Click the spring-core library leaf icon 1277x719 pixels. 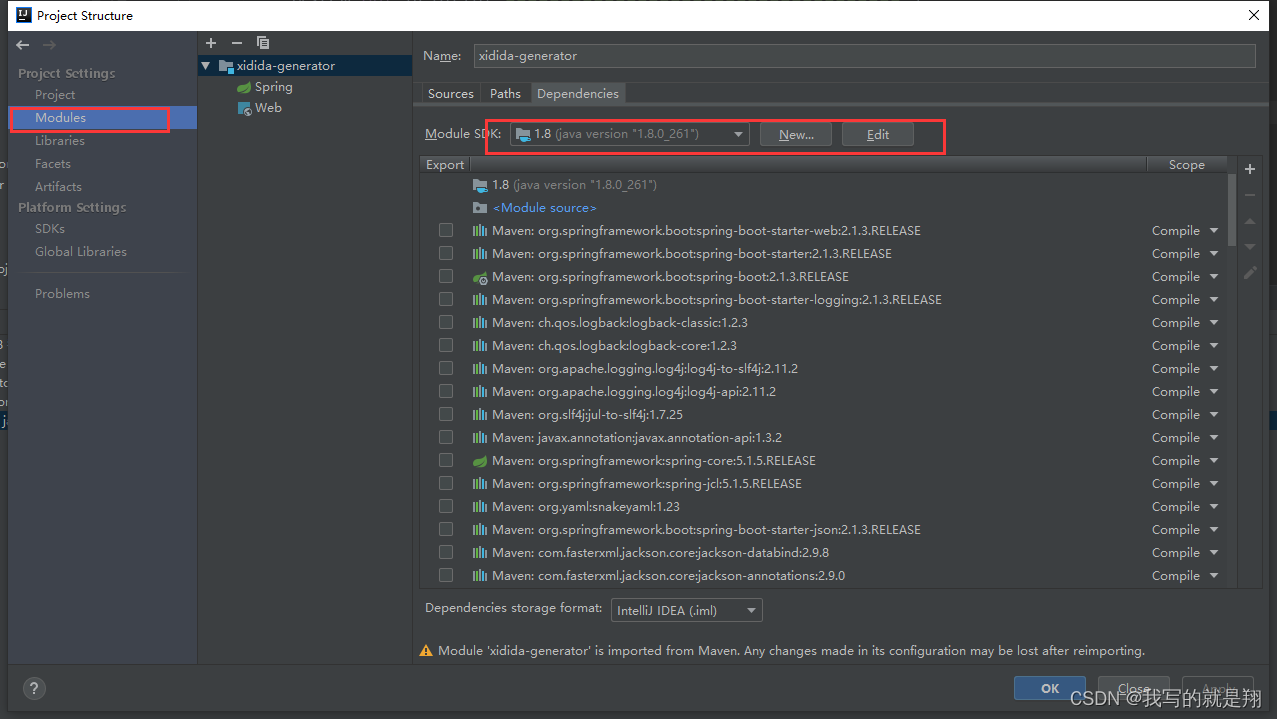click(x=480, y=461)
